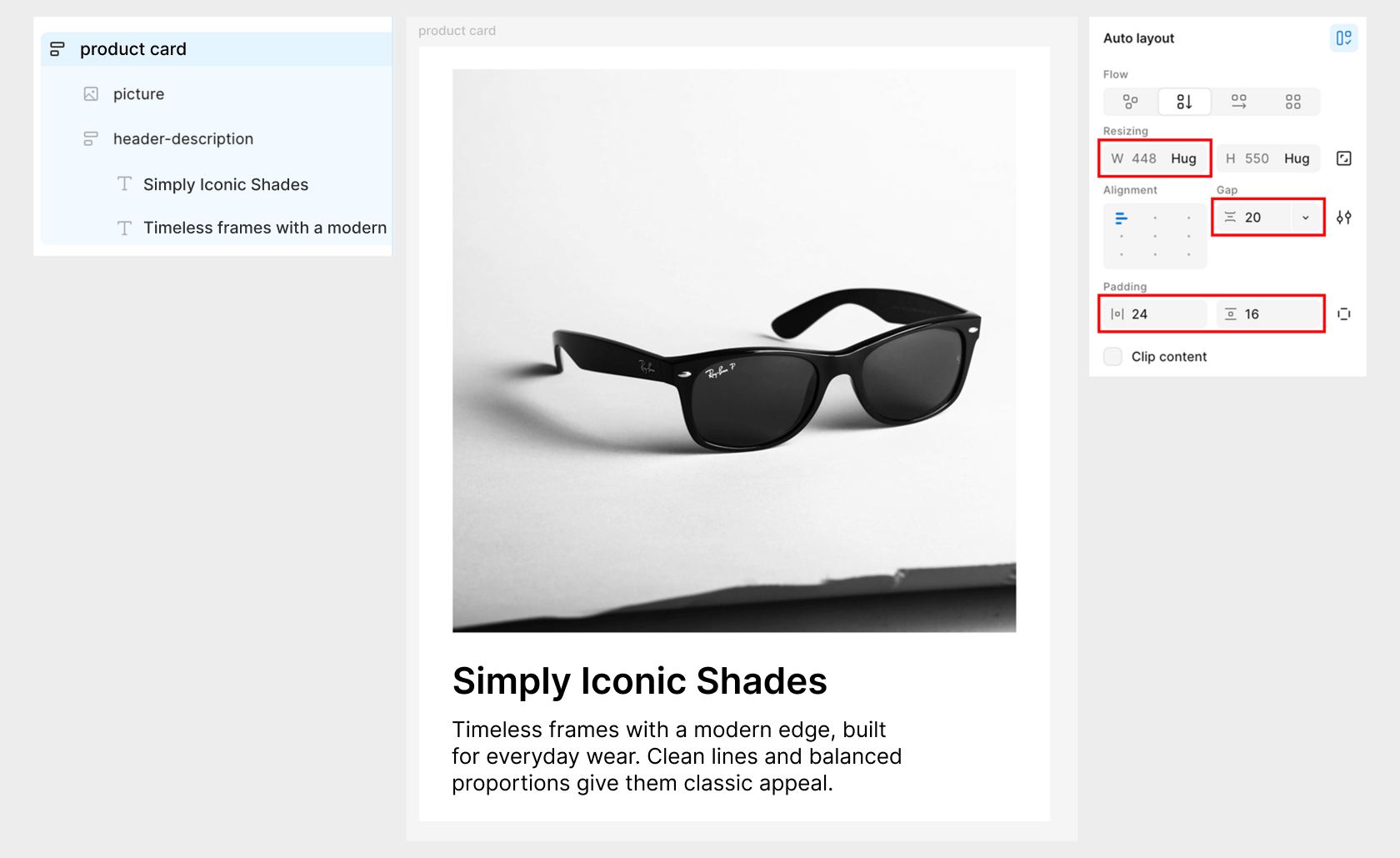Click the text icon beside Simply Iconic Shades layer

(124, 183)
